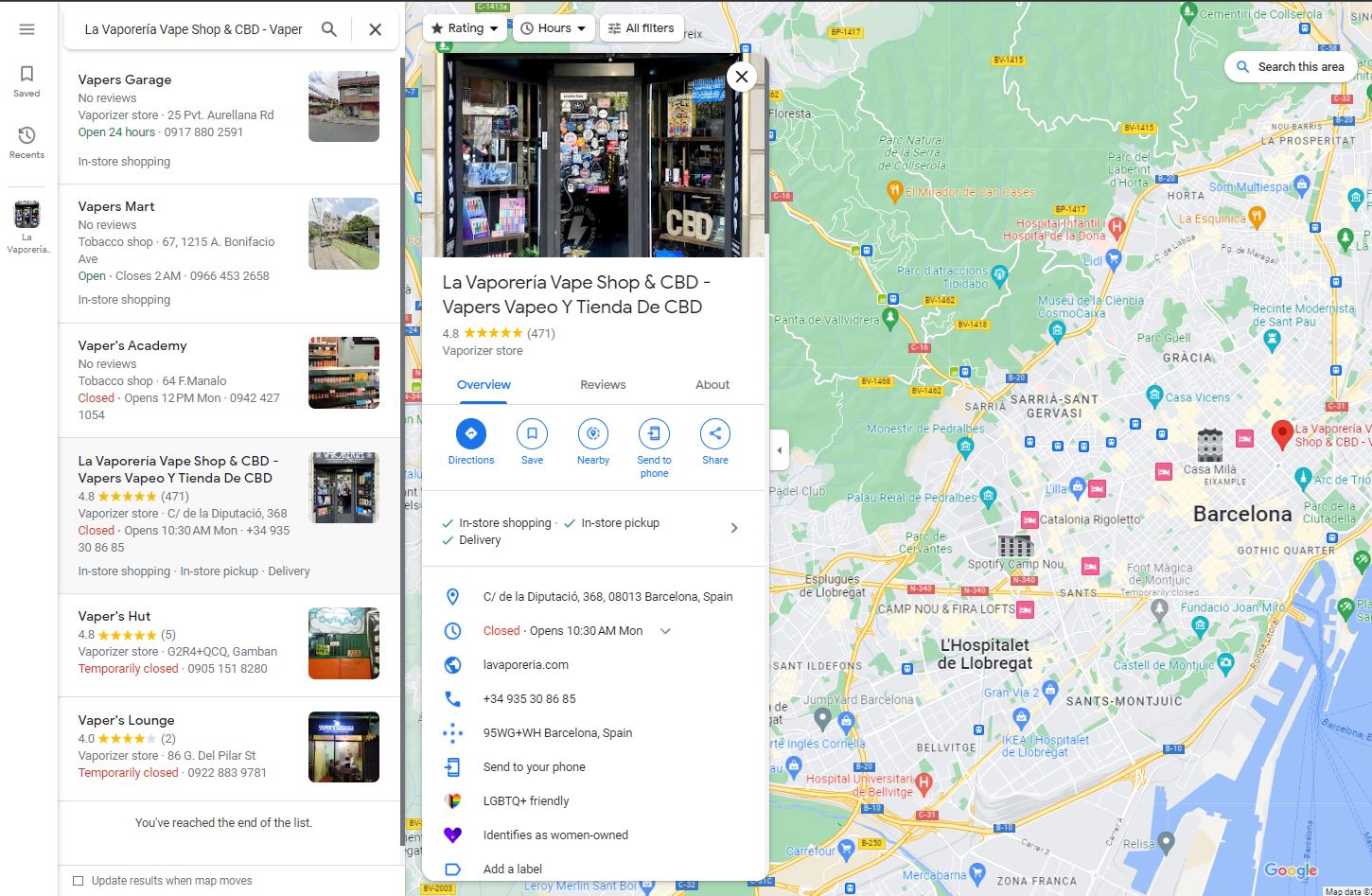The width and height of the screenshot is (1372, 896).
Task: Click Park Güell marker label
Action: pos(1164,338)
